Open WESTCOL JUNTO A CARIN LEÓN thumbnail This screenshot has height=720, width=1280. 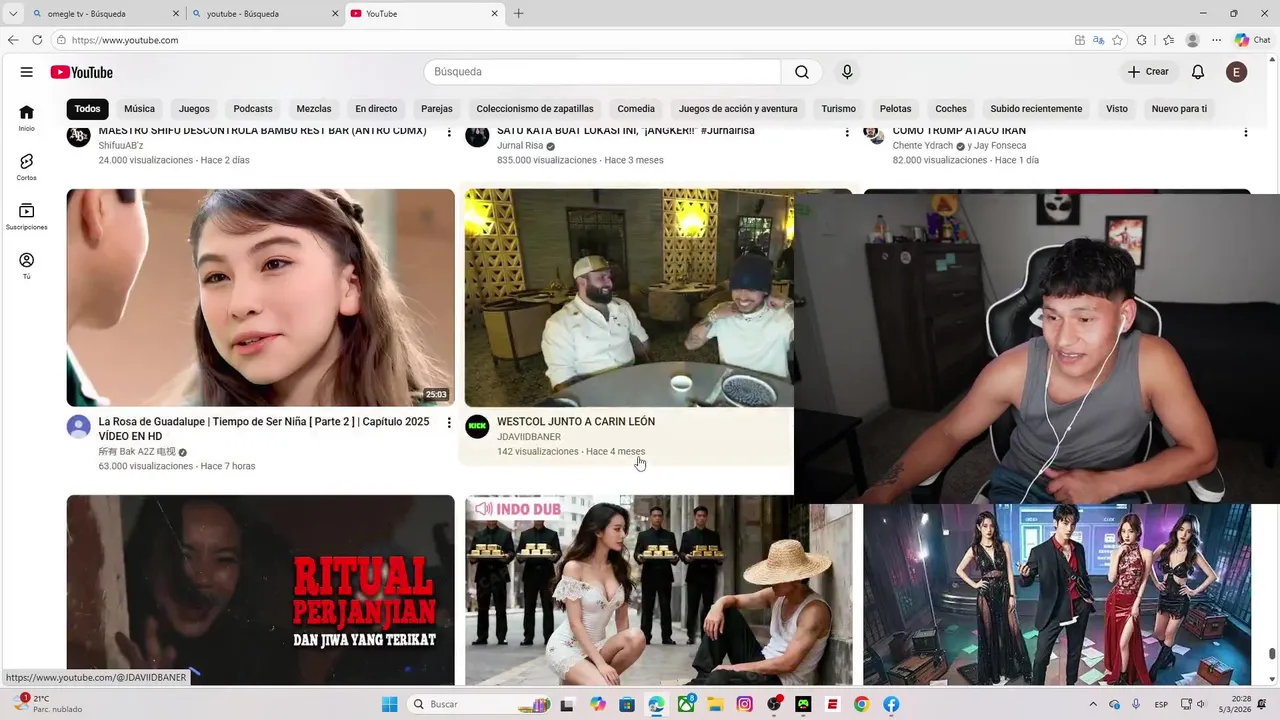coord(629,298)
